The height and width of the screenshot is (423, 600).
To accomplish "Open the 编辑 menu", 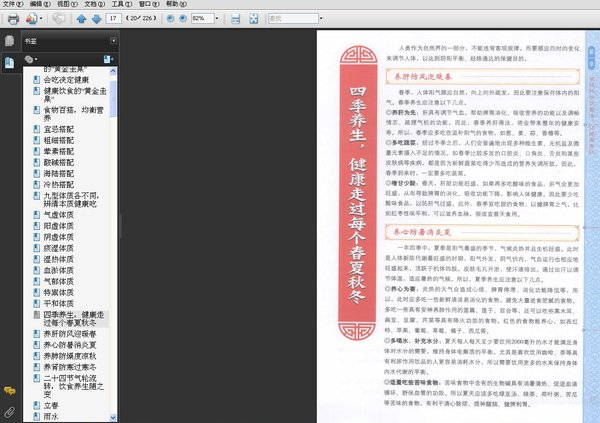I will click(x=40, y=4).
